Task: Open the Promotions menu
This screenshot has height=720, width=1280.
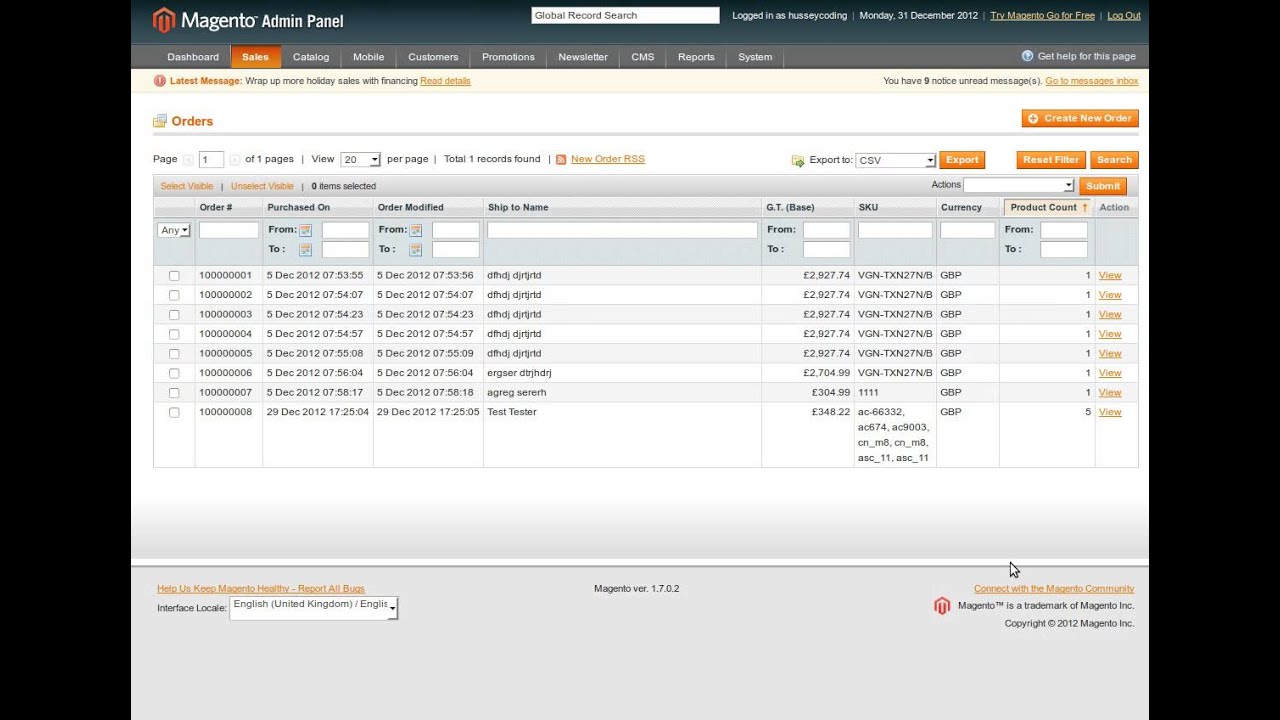Action: 508,57
